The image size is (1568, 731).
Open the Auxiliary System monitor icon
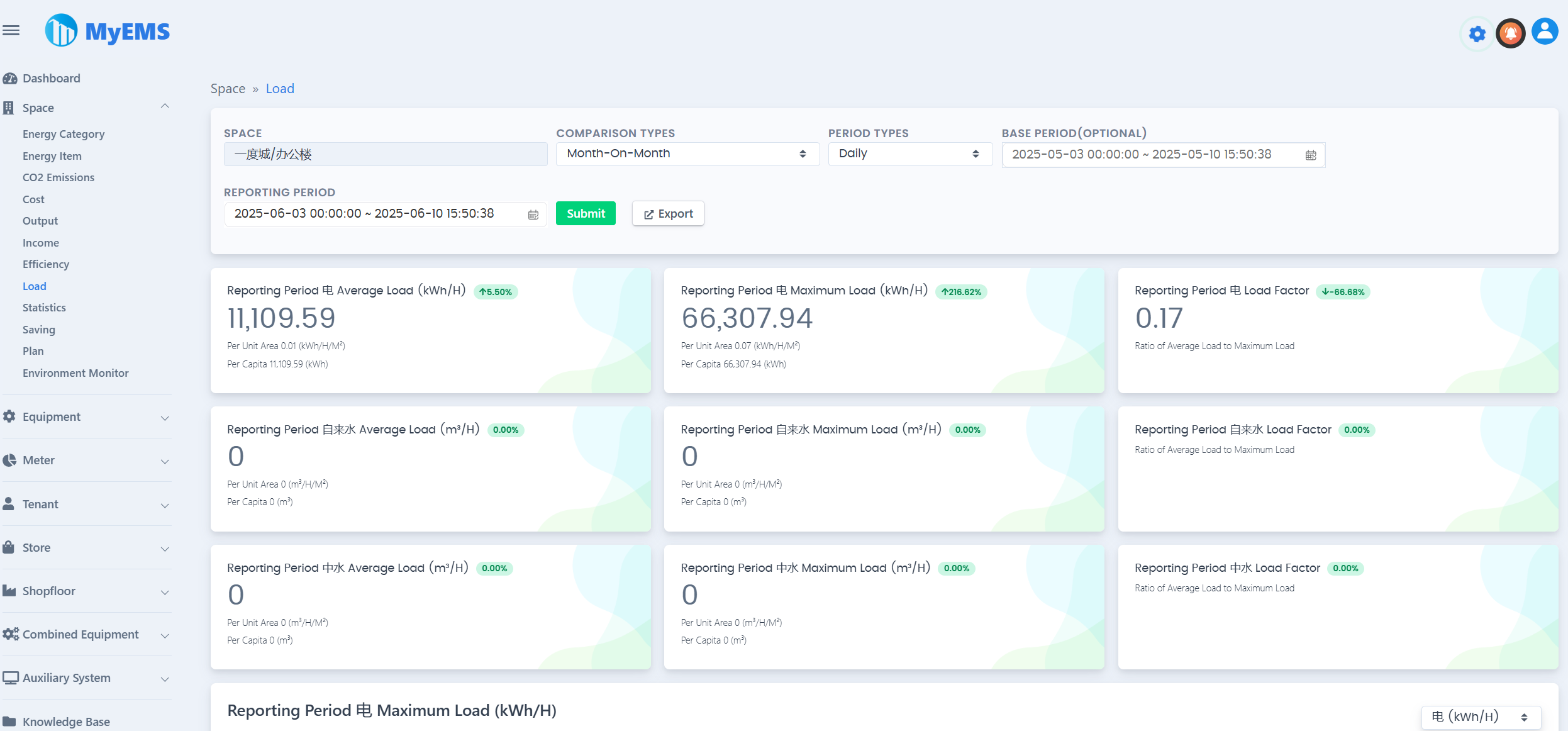10,678
